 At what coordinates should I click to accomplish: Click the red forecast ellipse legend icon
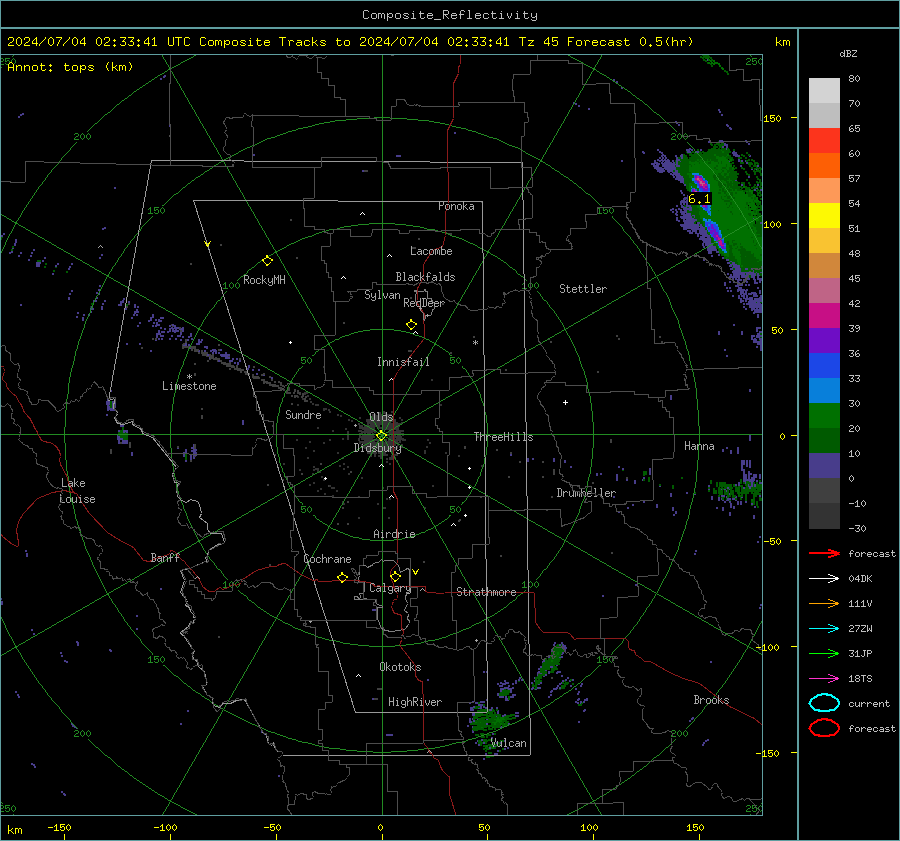[824, 728]
